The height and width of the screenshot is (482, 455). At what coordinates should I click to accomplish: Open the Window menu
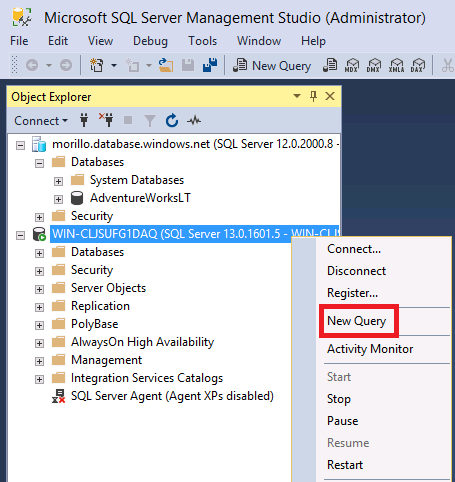(x=259, y=41)
